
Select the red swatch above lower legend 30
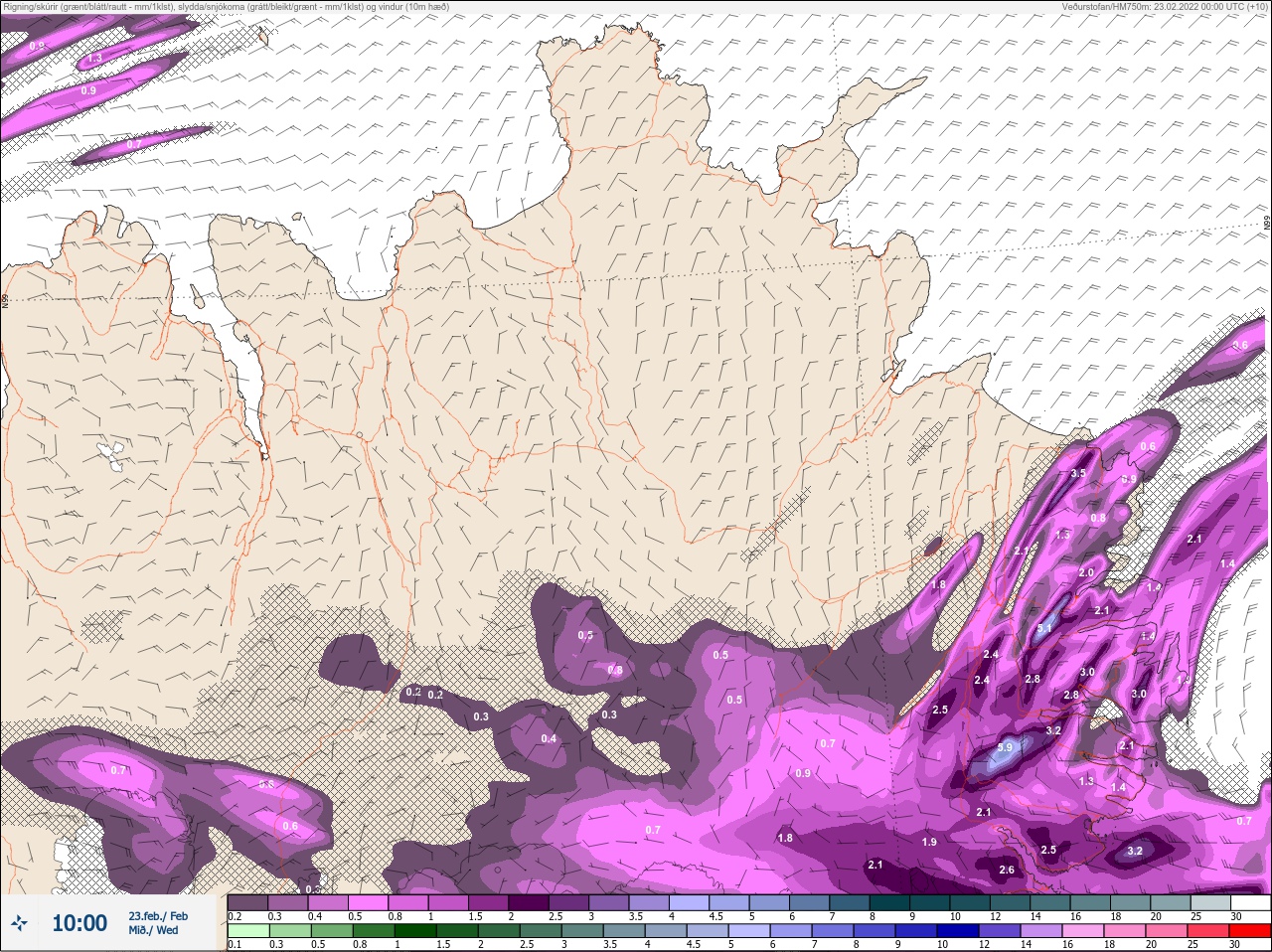[x=1251, y=932]
